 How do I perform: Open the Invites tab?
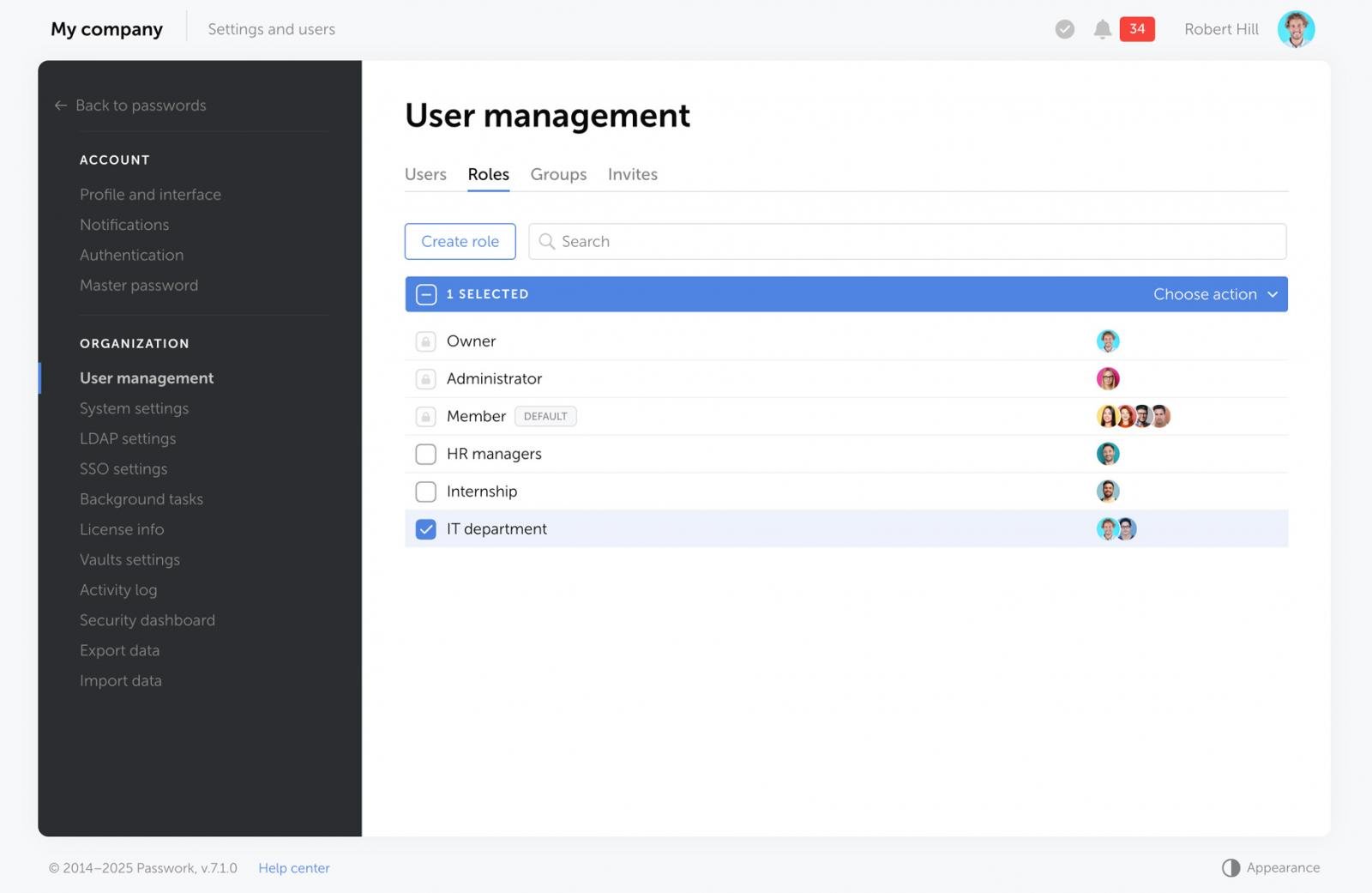(632, 174)
